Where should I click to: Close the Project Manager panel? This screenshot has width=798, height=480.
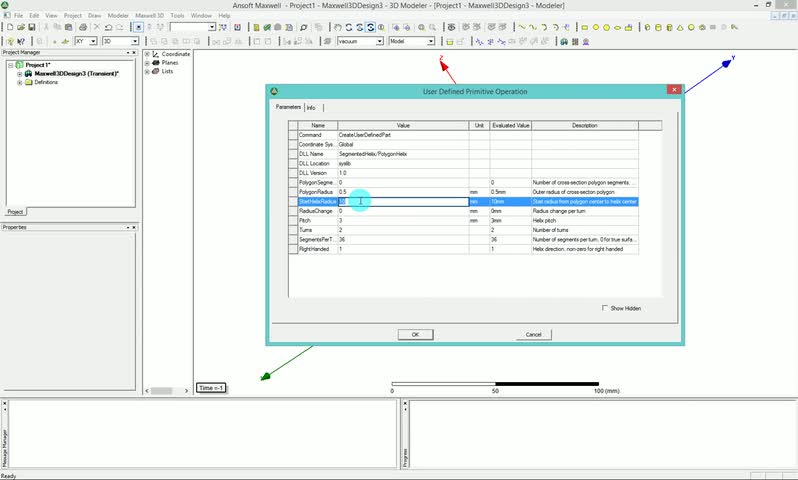(134, 52)
